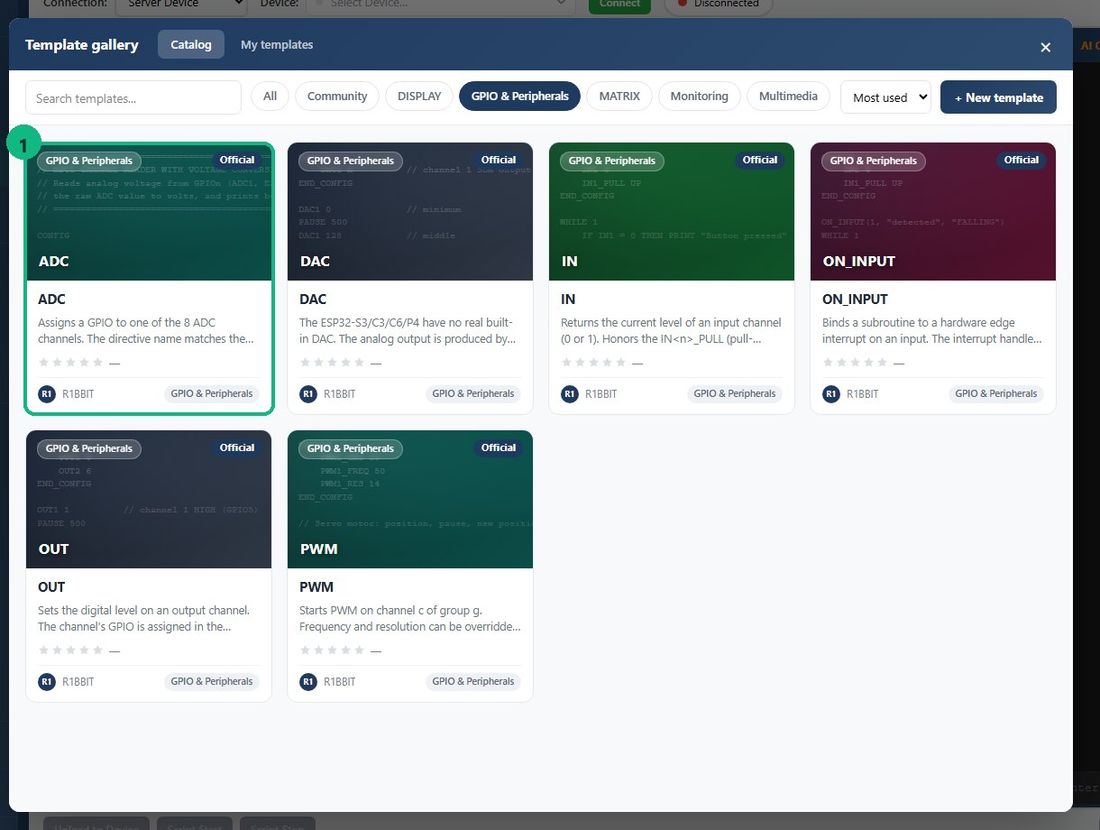
Task: Choose the Monitoring category filter
Action: tap(699, 96)
